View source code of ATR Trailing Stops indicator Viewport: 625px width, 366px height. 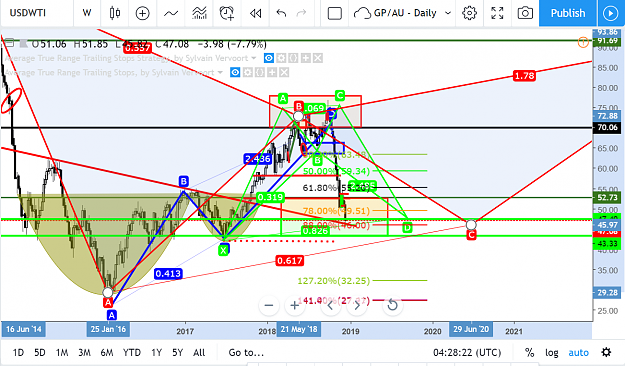tap(259, 73)
